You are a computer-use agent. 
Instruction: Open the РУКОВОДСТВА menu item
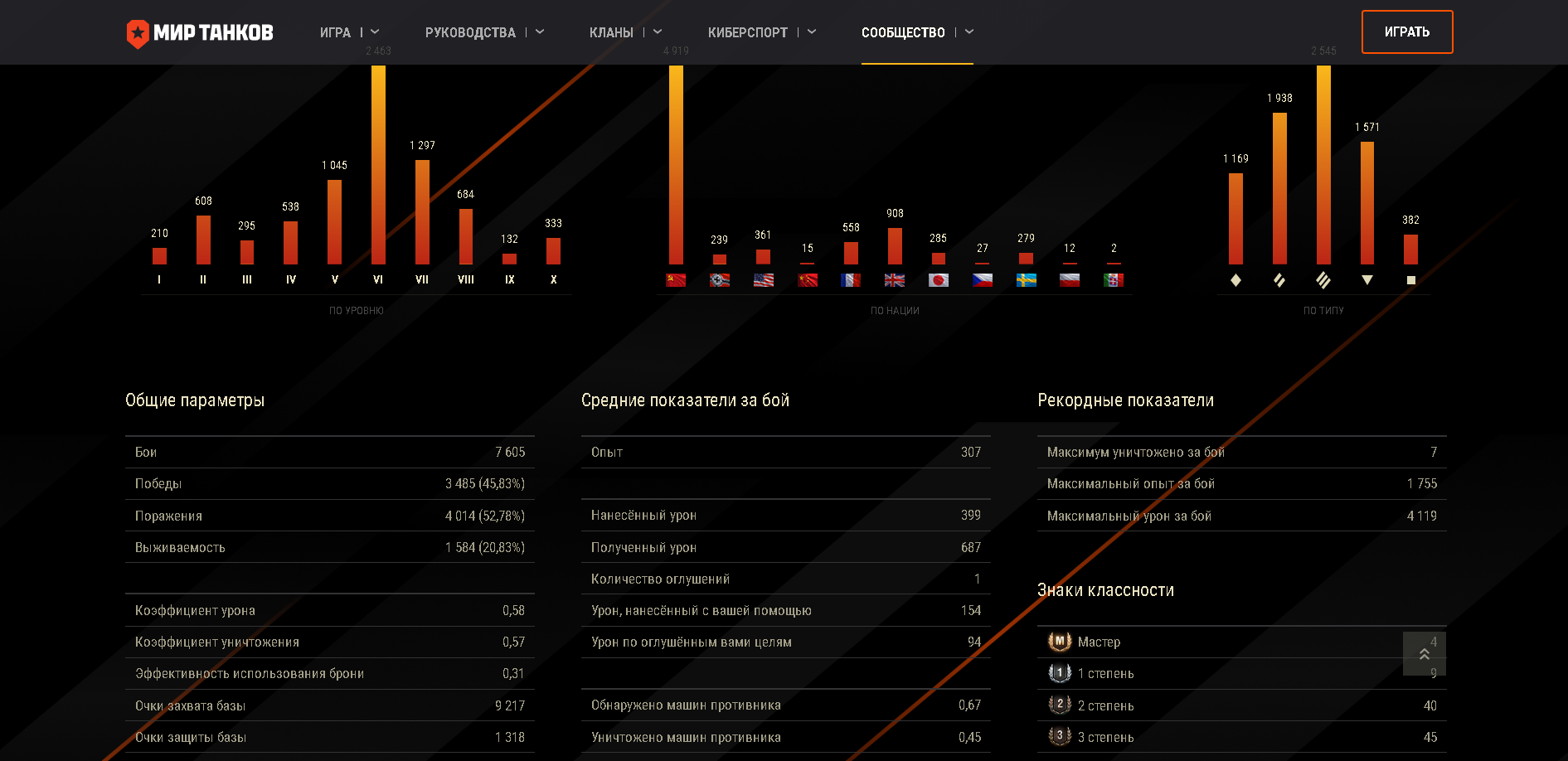coord(470,32)
